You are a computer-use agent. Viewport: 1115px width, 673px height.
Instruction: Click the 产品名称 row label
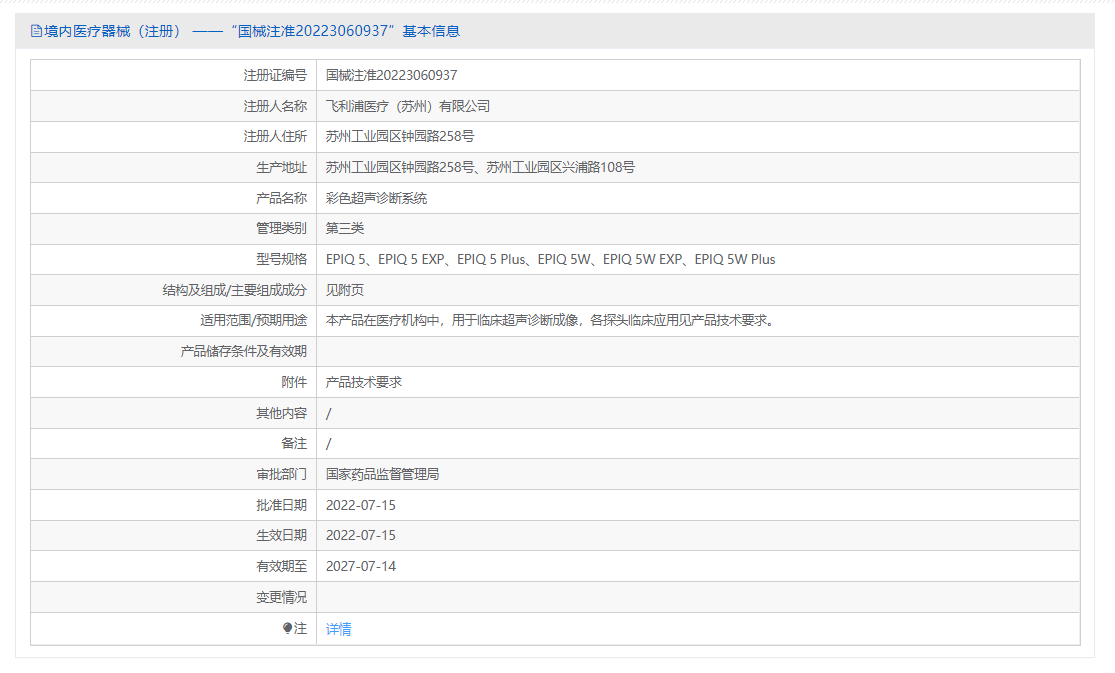282,198
